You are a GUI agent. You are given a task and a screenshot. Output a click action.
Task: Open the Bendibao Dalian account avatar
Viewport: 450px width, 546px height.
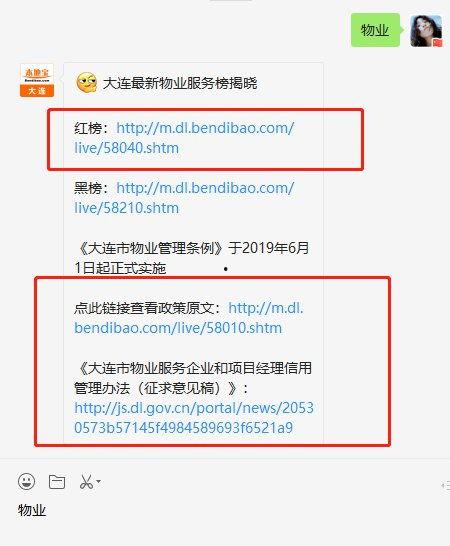click(x=37, y=80)
